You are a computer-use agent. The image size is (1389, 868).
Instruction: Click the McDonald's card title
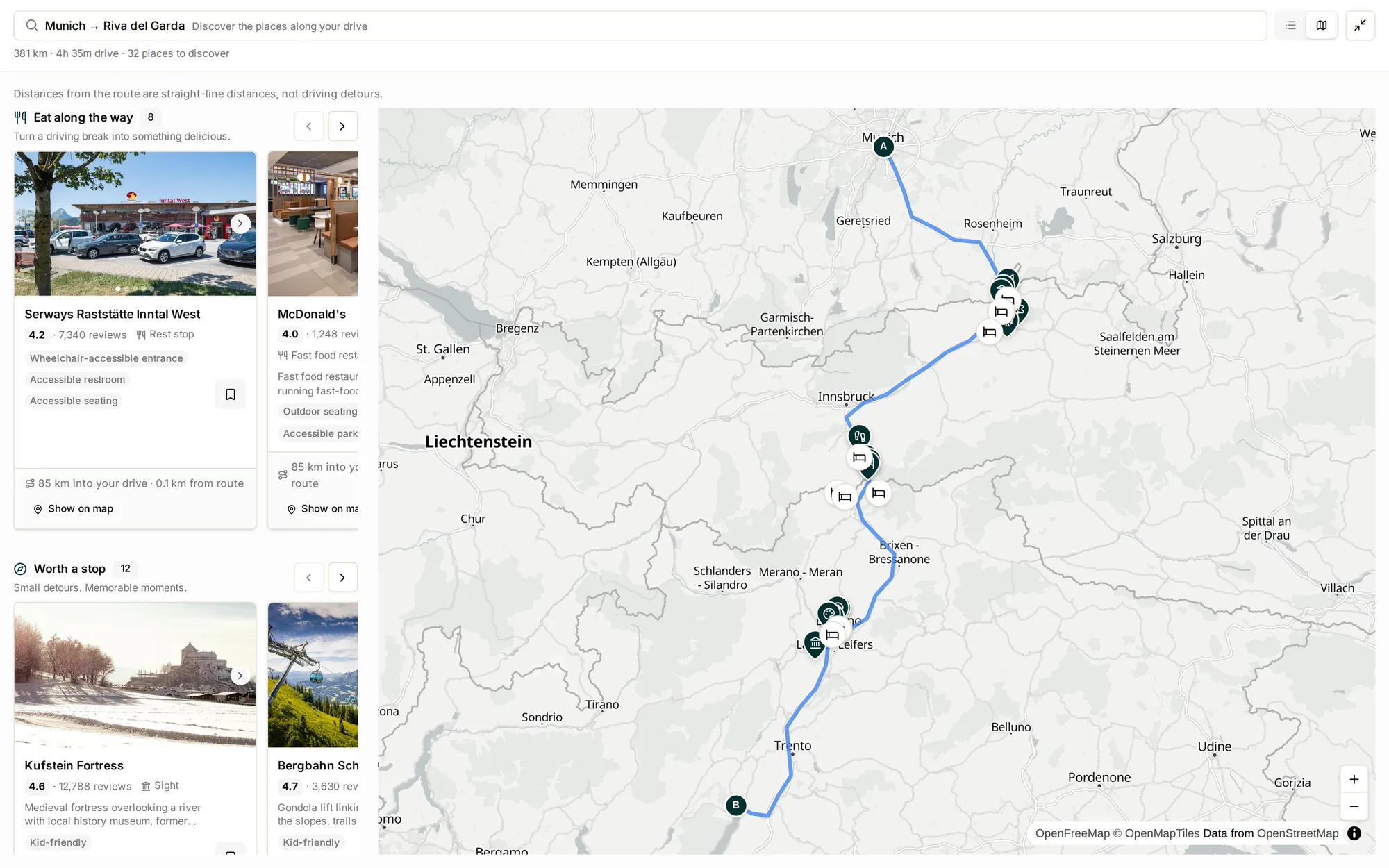click(x=312, y=315)
